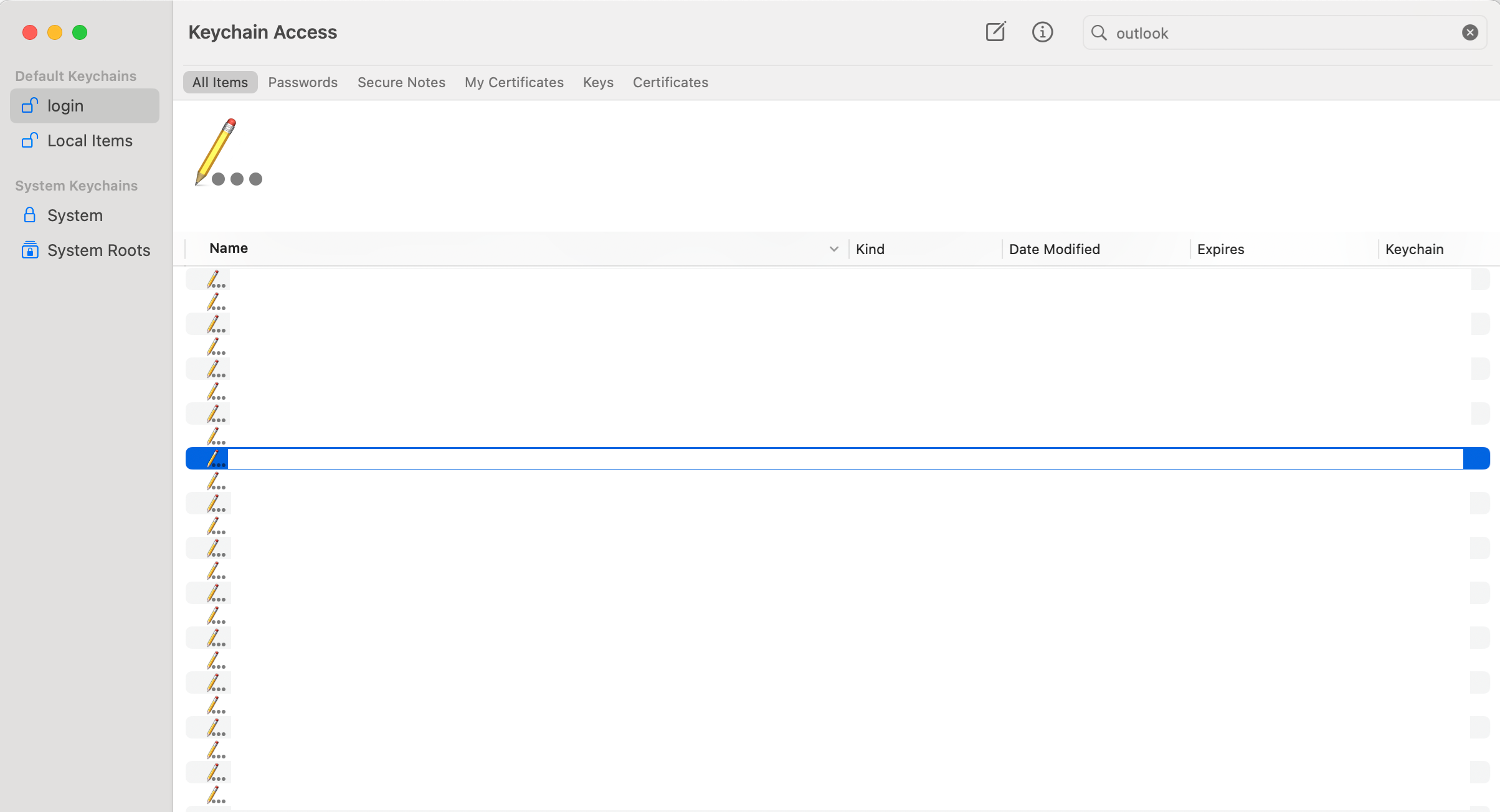Switch to the Passwords tab
This screenshot has height=812, width=1500.
pos(303,82)
